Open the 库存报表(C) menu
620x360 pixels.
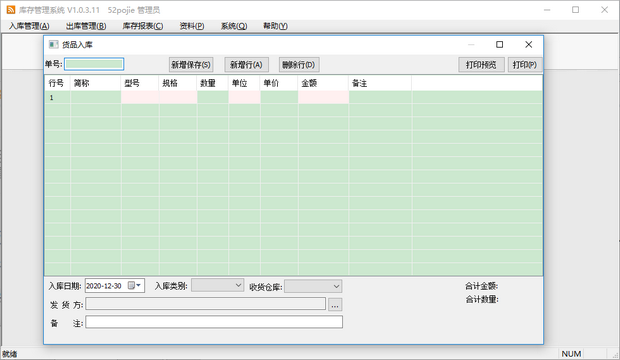tap(143, 26)
